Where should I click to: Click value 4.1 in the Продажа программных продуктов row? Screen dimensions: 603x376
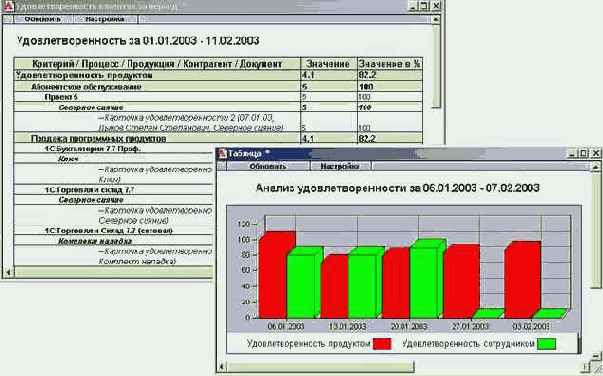pyautogui.click(x=308, y=138)
